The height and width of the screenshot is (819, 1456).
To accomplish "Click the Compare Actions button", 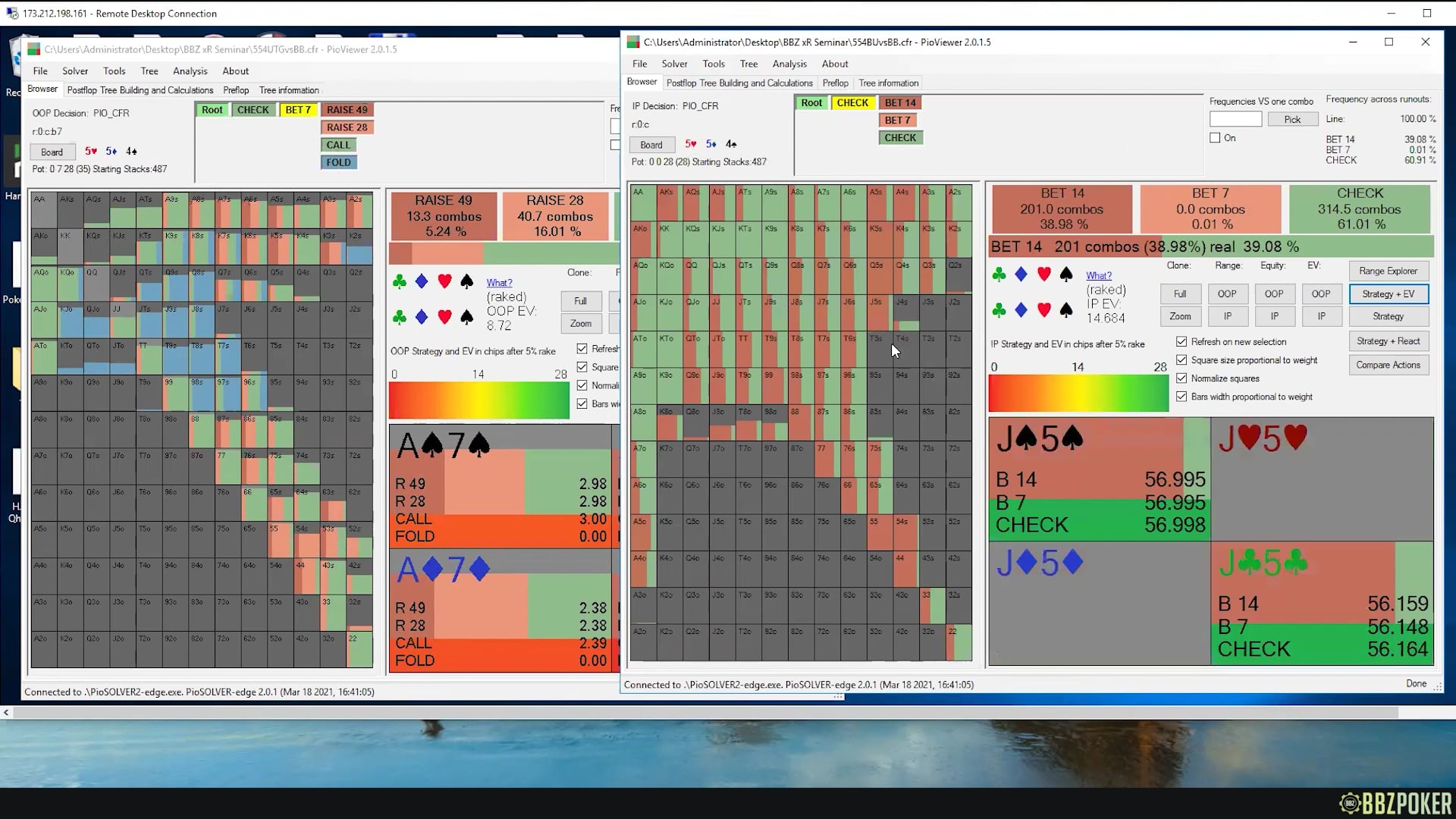I will pyautogui.click(x=1389, y=365).
